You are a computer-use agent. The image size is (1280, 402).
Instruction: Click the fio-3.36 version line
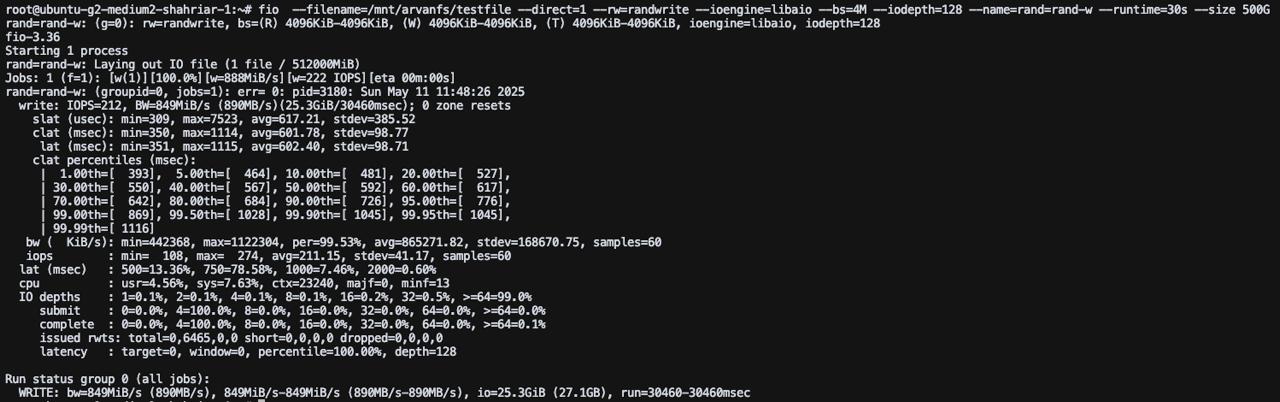pos(32,36)
